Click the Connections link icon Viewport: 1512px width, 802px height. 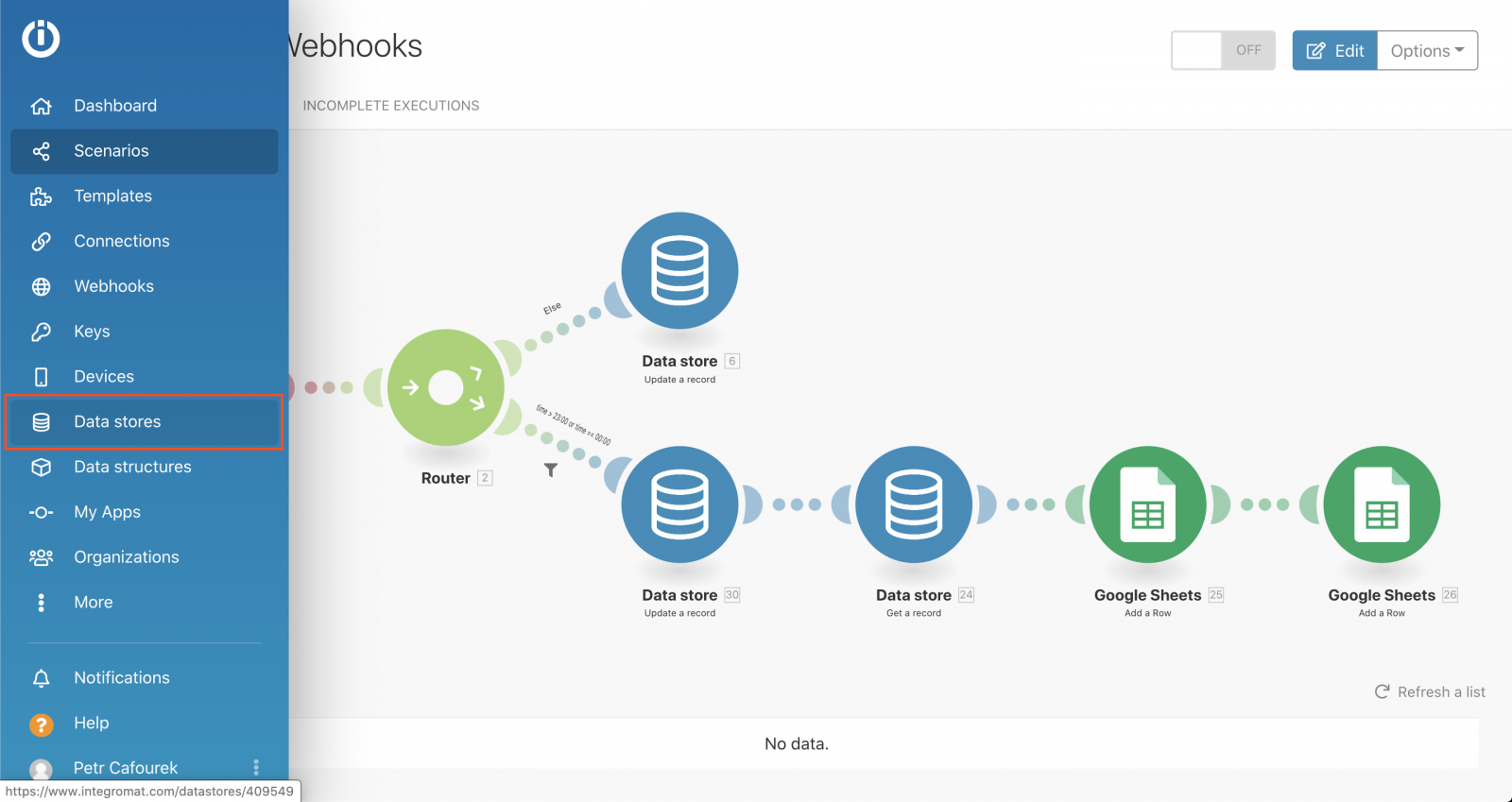point(41,241)
